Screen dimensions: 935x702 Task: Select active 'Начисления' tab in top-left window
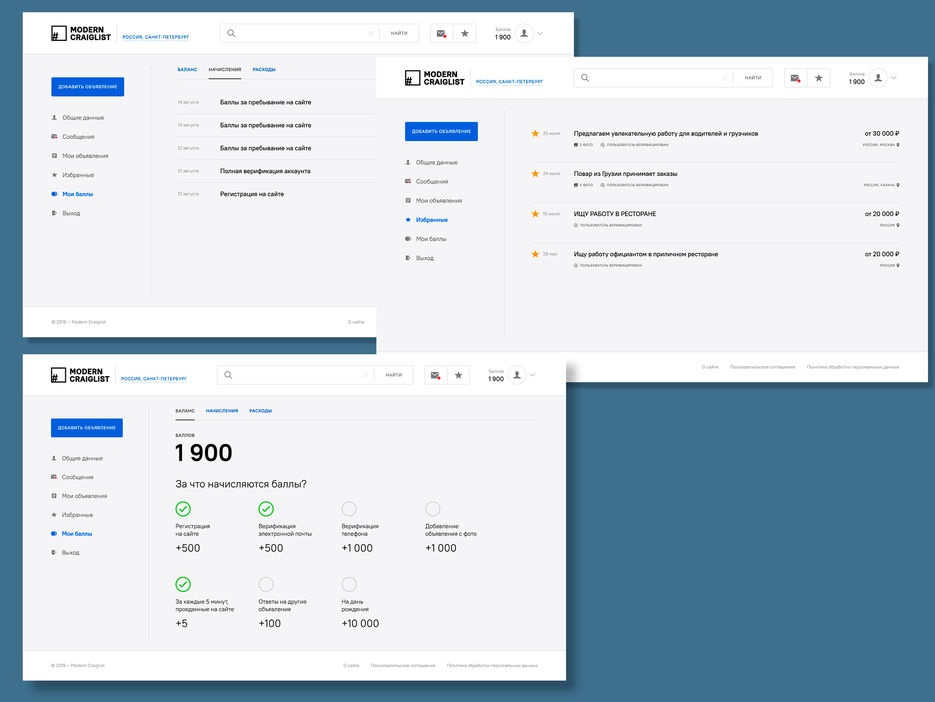pyautogui.click(x=225, y=70)
